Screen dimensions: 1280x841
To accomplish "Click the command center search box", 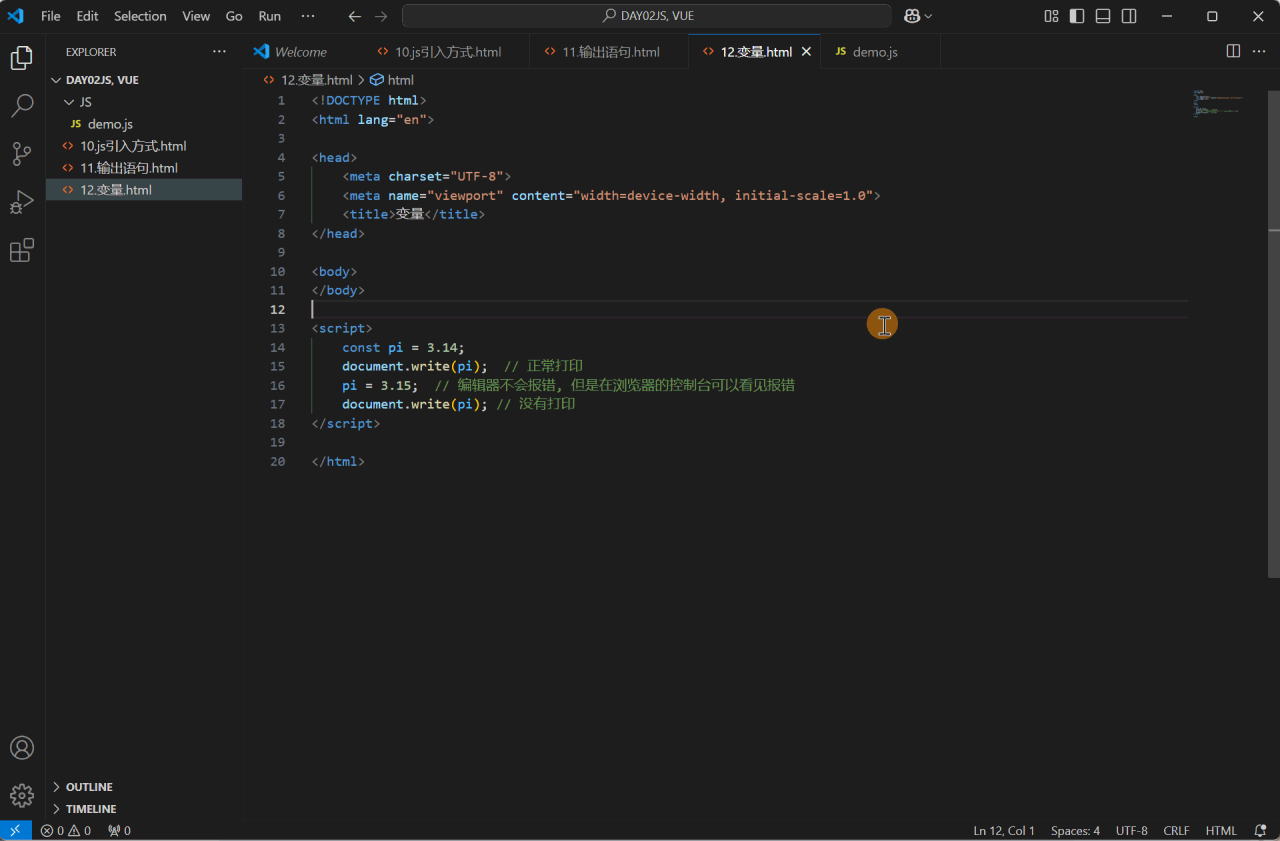I will click(646, 16).
